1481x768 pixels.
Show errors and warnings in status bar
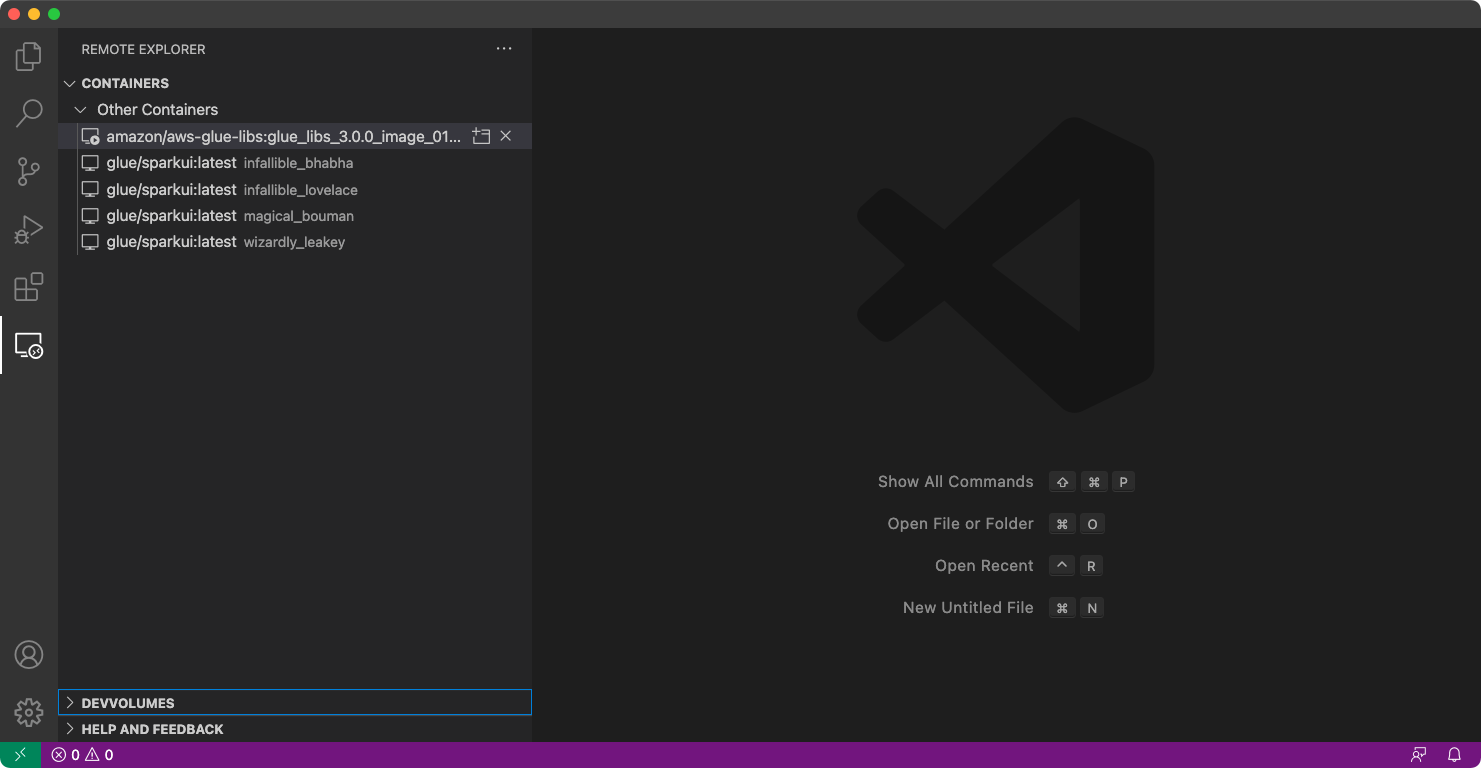pyautogui.click(x=83, y=755)
